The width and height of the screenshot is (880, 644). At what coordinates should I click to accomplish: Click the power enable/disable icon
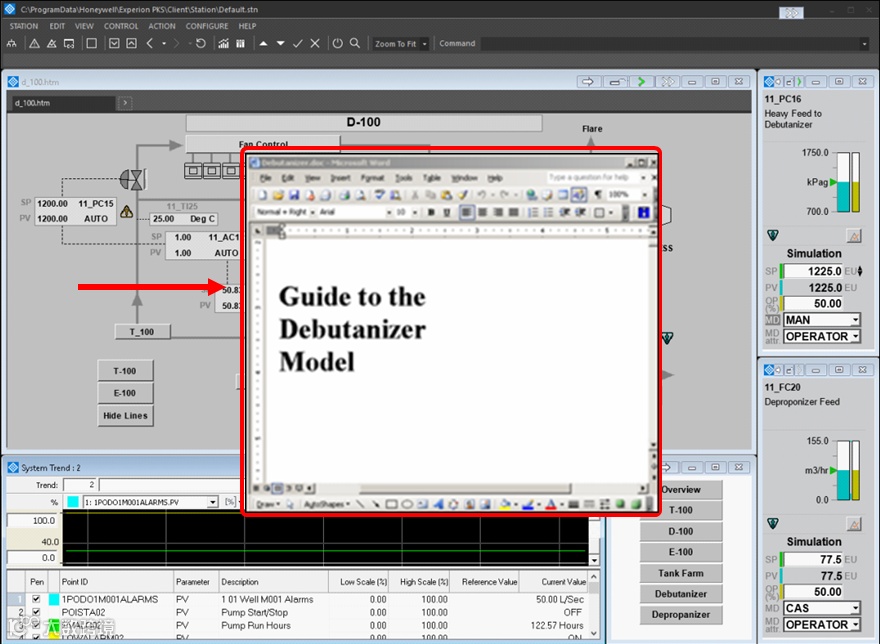(337, 43)
